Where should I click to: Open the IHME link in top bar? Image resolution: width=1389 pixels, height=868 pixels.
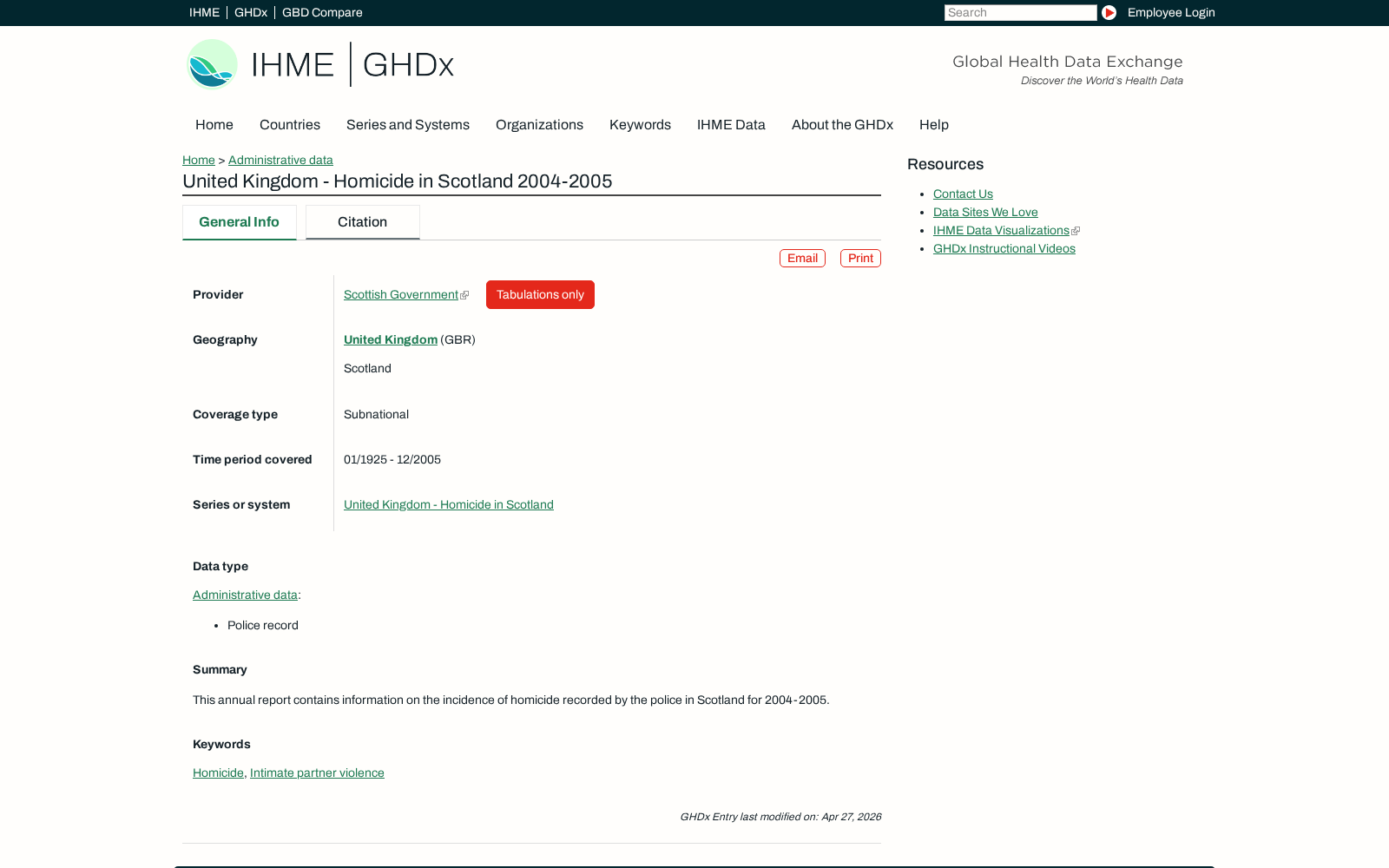tap(204, 12)
